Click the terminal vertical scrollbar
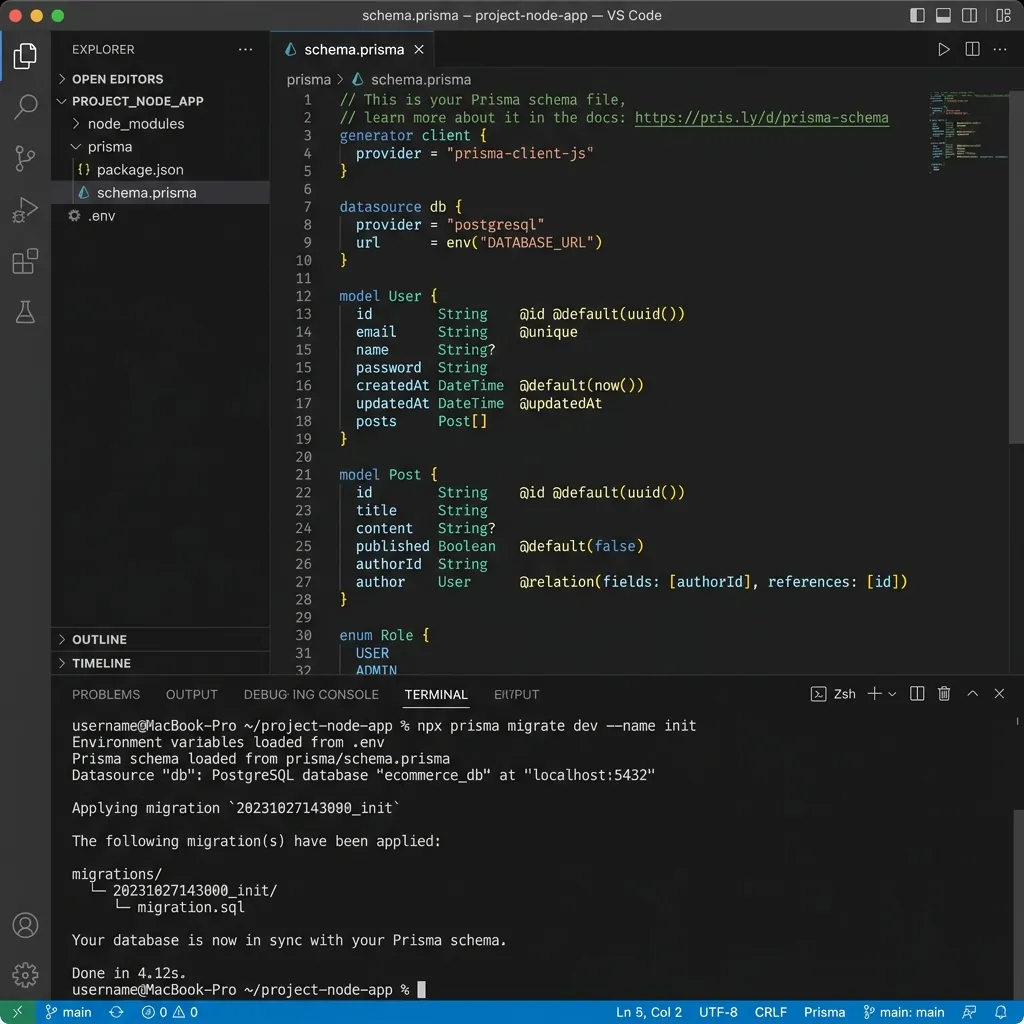 [x=1017, y=904]
